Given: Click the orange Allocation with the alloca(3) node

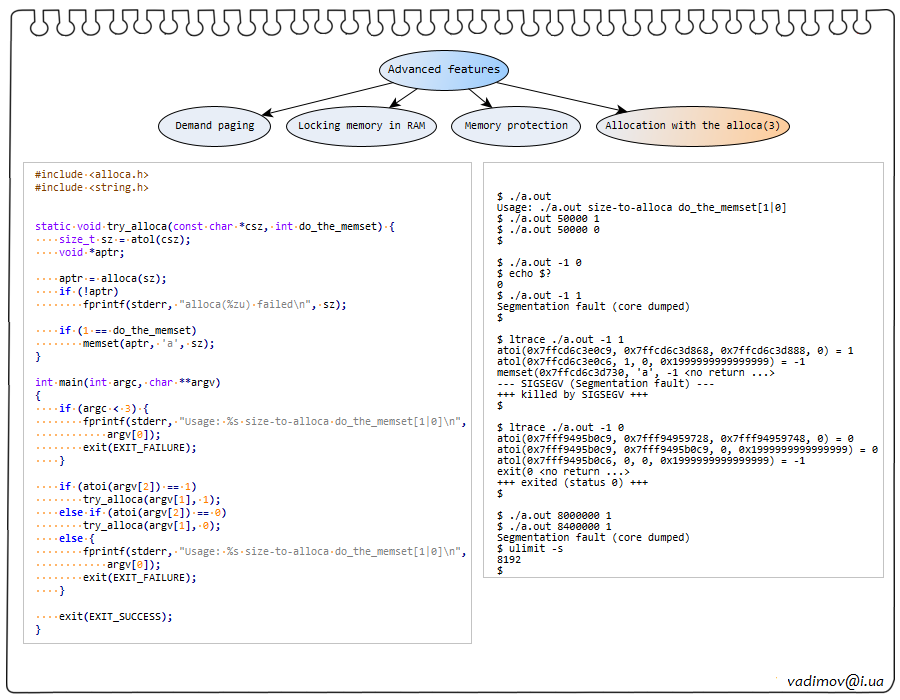Looking at the screenshot, I should coord(692,126).
